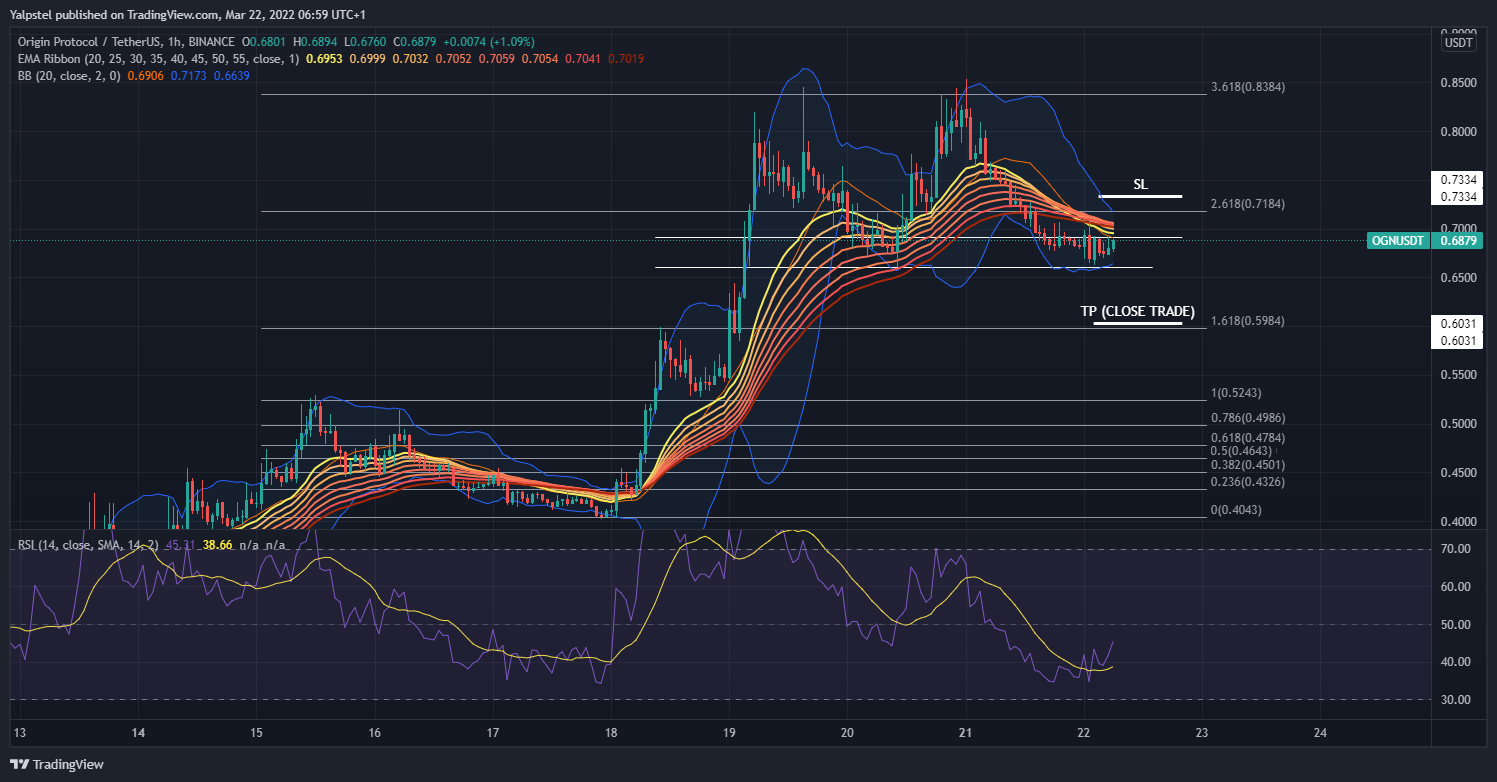This screenshot has height=782, width=1497.
Task: Click the BB upper value 0.7173
Action: click(x=187, y=76)
